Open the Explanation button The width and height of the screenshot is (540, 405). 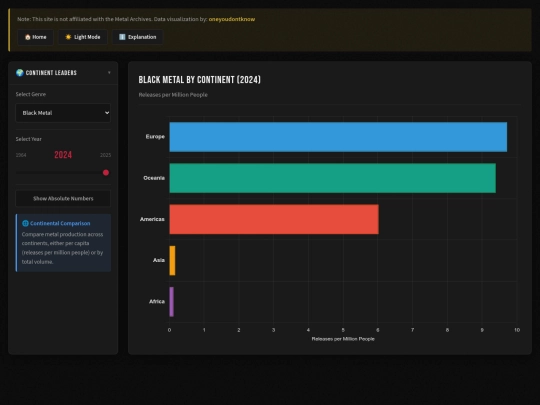(x=137, y=37)
